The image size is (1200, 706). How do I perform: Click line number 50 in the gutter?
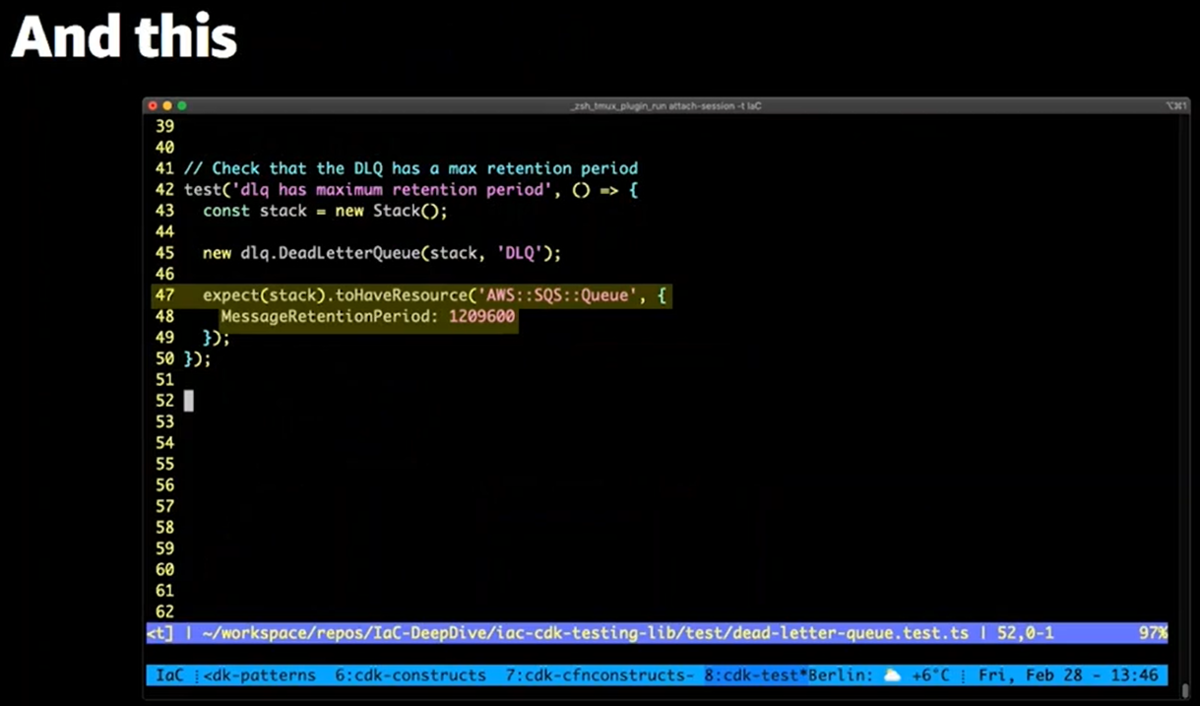[x=165, y=359]
